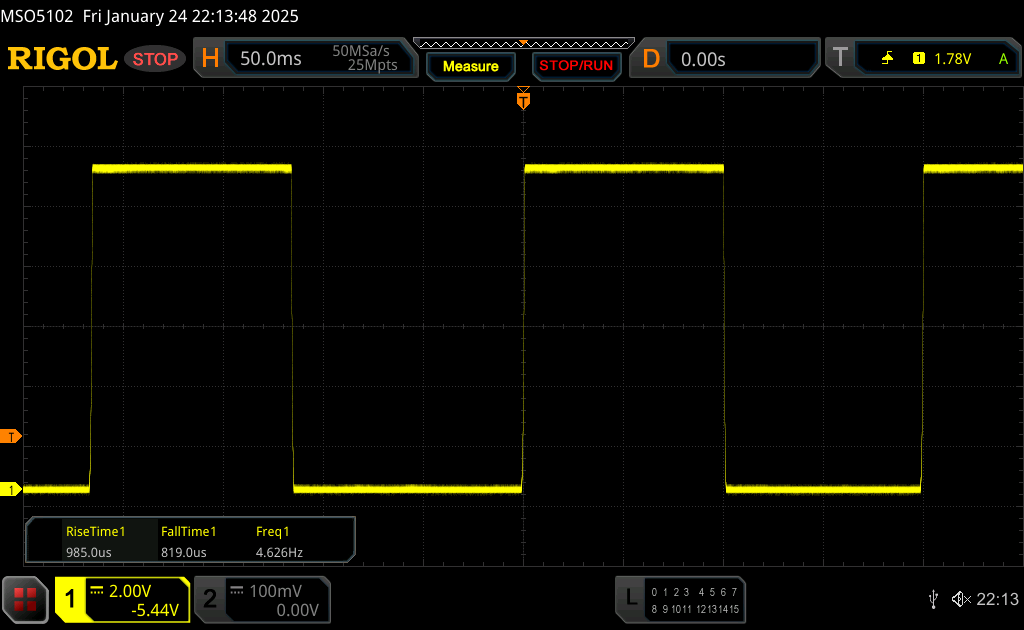Select the Freq1 measurement reading
Screen dimensions: 1024x630
tap(279, 541)
